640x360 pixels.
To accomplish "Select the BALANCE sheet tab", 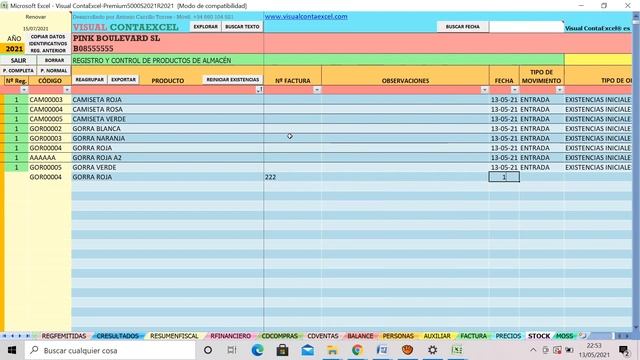I will [360, 336].
